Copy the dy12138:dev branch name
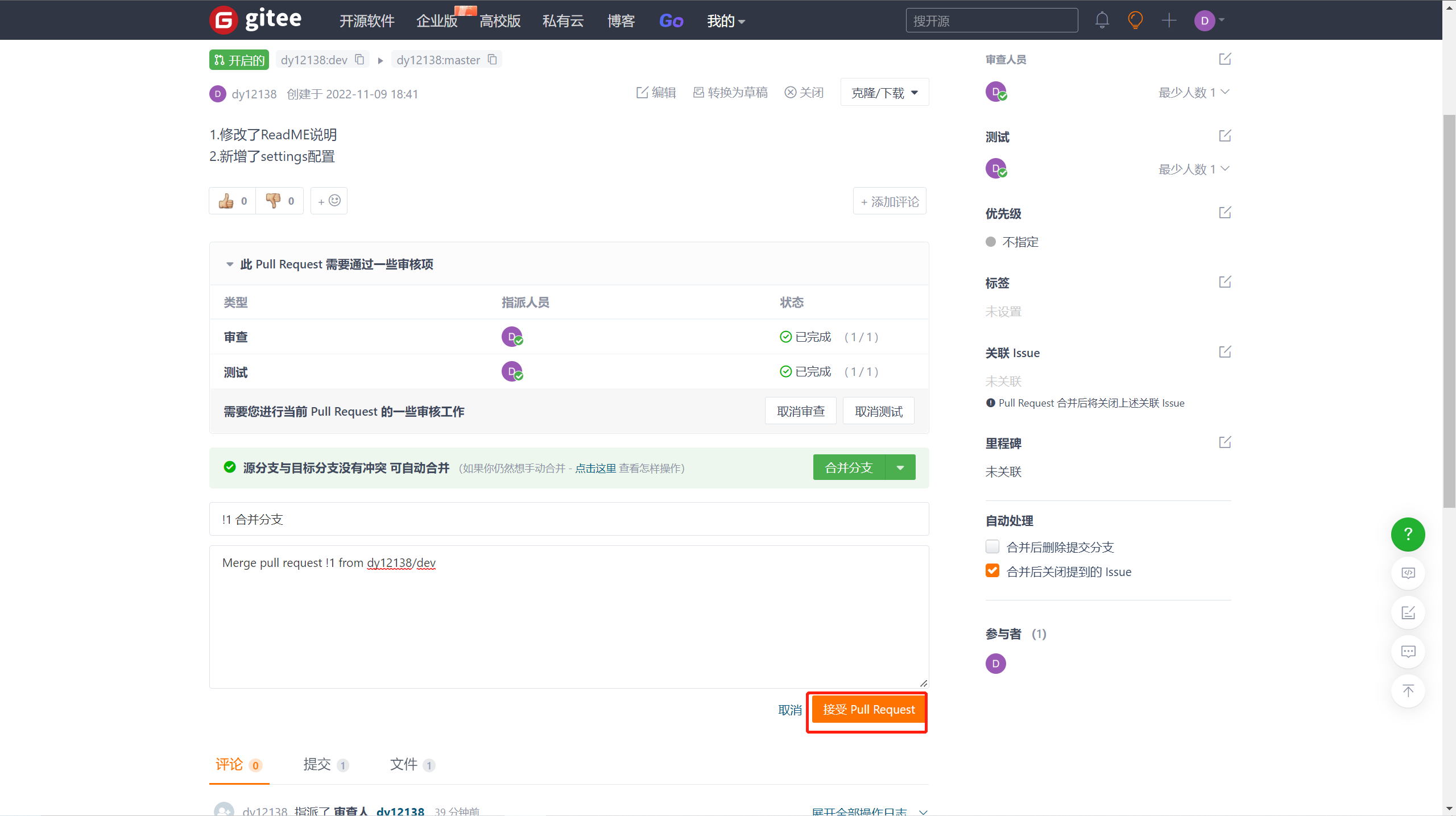 click(x=359, y=60)
